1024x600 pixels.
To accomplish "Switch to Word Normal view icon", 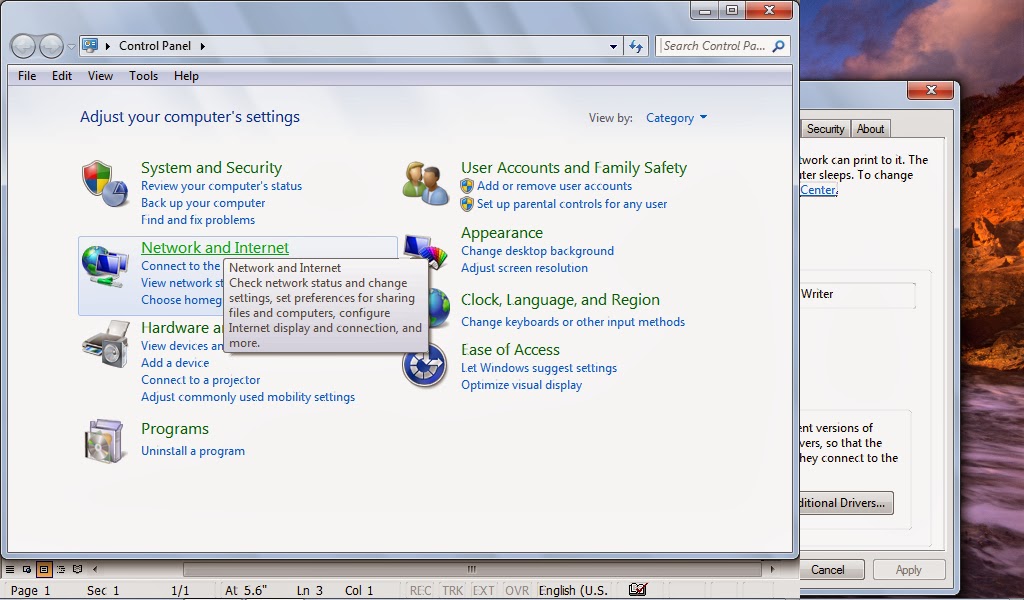I will (10, 569).
